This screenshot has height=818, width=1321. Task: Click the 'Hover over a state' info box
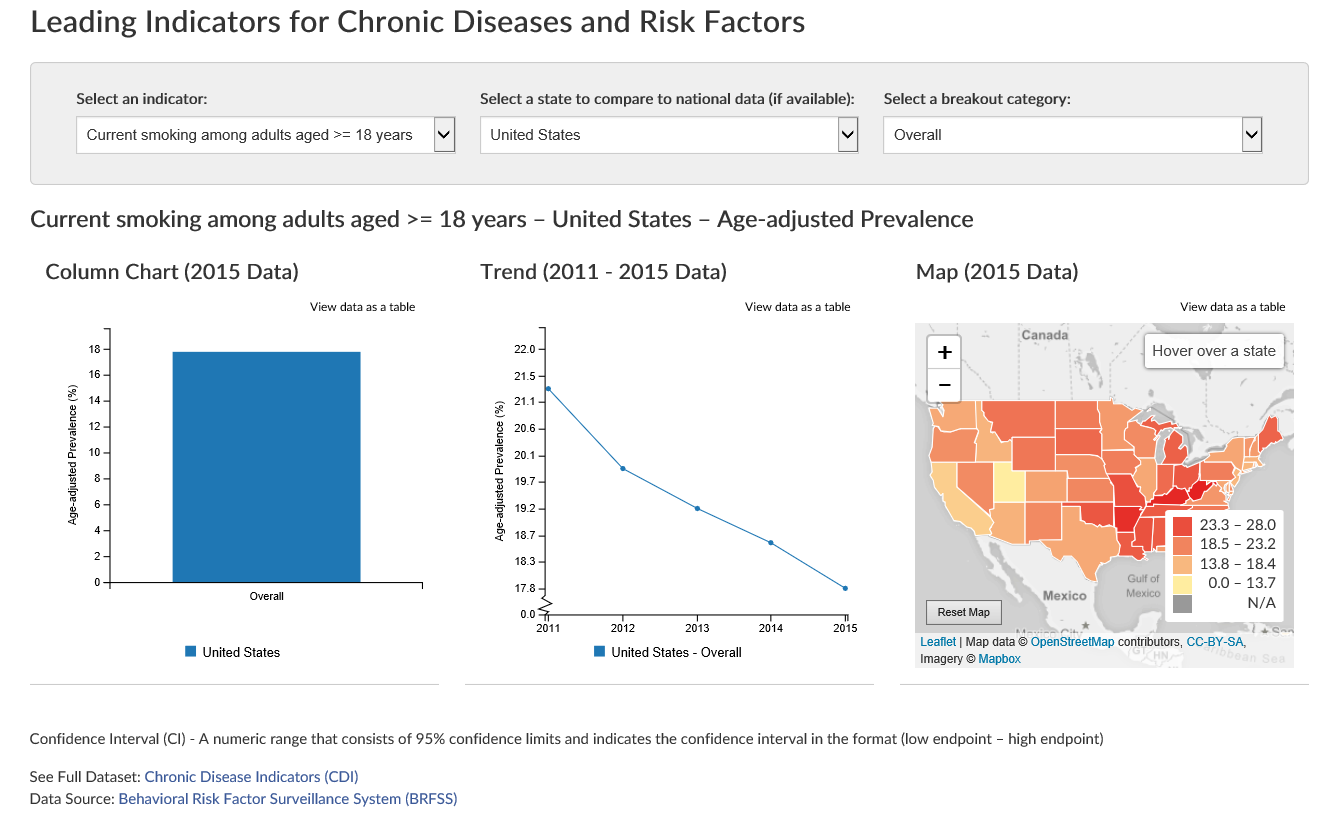(x=1213, y=350)
